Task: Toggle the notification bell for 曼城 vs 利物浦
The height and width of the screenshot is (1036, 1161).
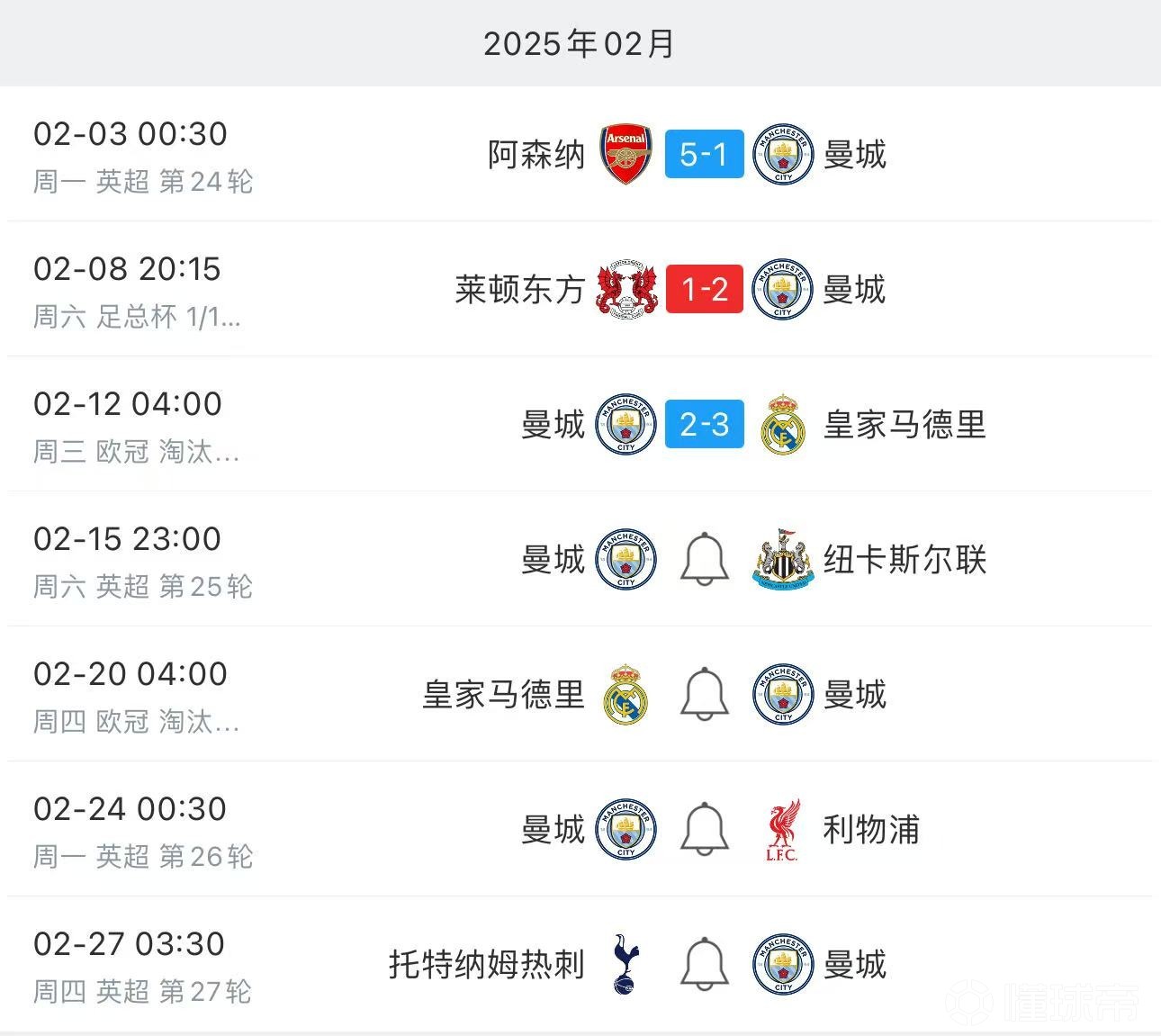Action: 704,830
